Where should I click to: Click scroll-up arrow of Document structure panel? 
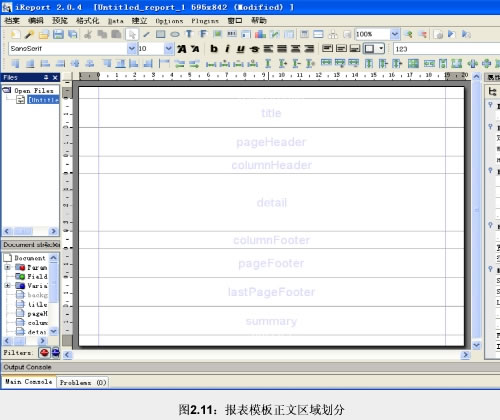click(x=54, y=258)
